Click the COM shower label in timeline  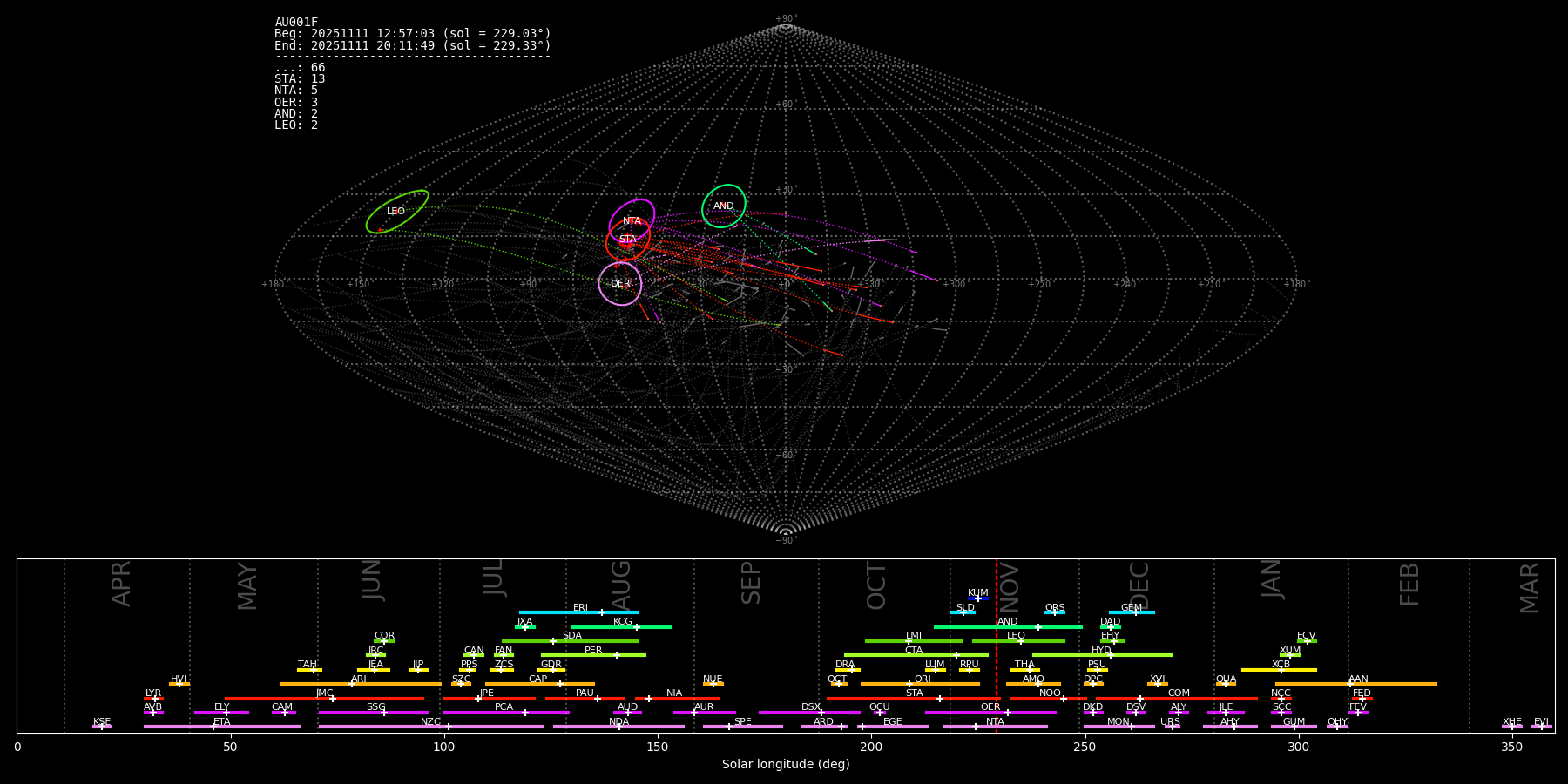[x=1179, y=693]
